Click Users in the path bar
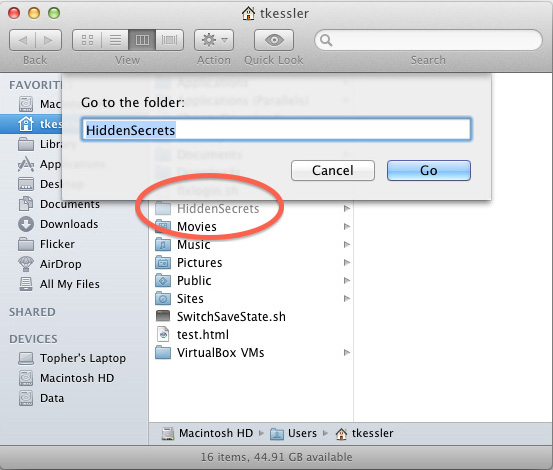 point(294,433)
